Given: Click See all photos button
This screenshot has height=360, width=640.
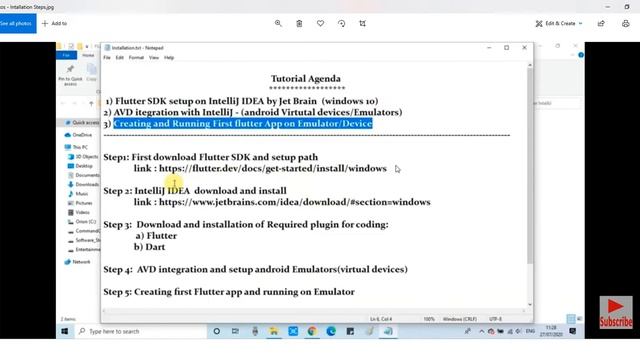Looking at the screenshot, I should (x=17, y=24).
